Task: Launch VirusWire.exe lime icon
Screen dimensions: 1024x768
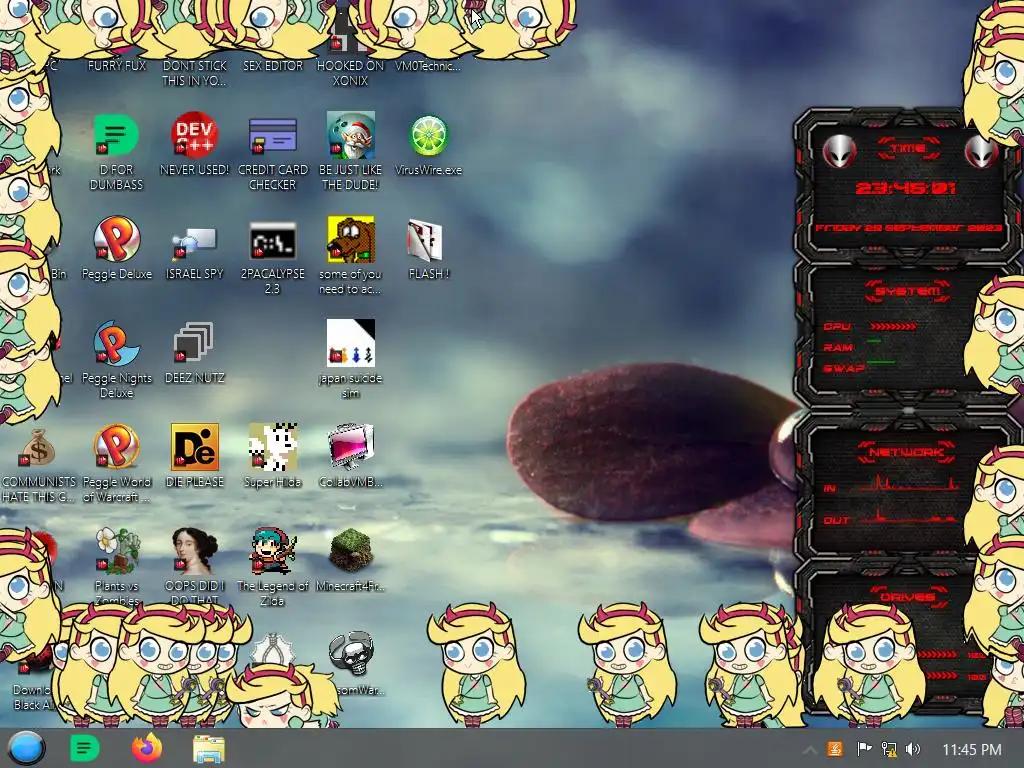Action: pos(428,136)
